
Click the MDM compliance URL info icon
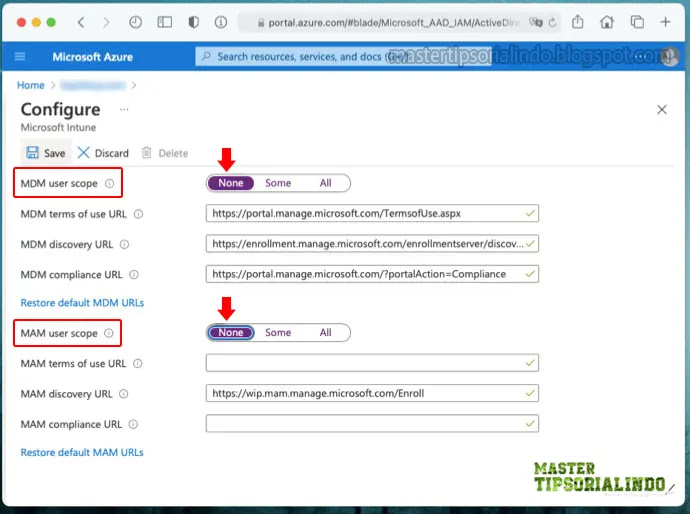tap(134, 275)
